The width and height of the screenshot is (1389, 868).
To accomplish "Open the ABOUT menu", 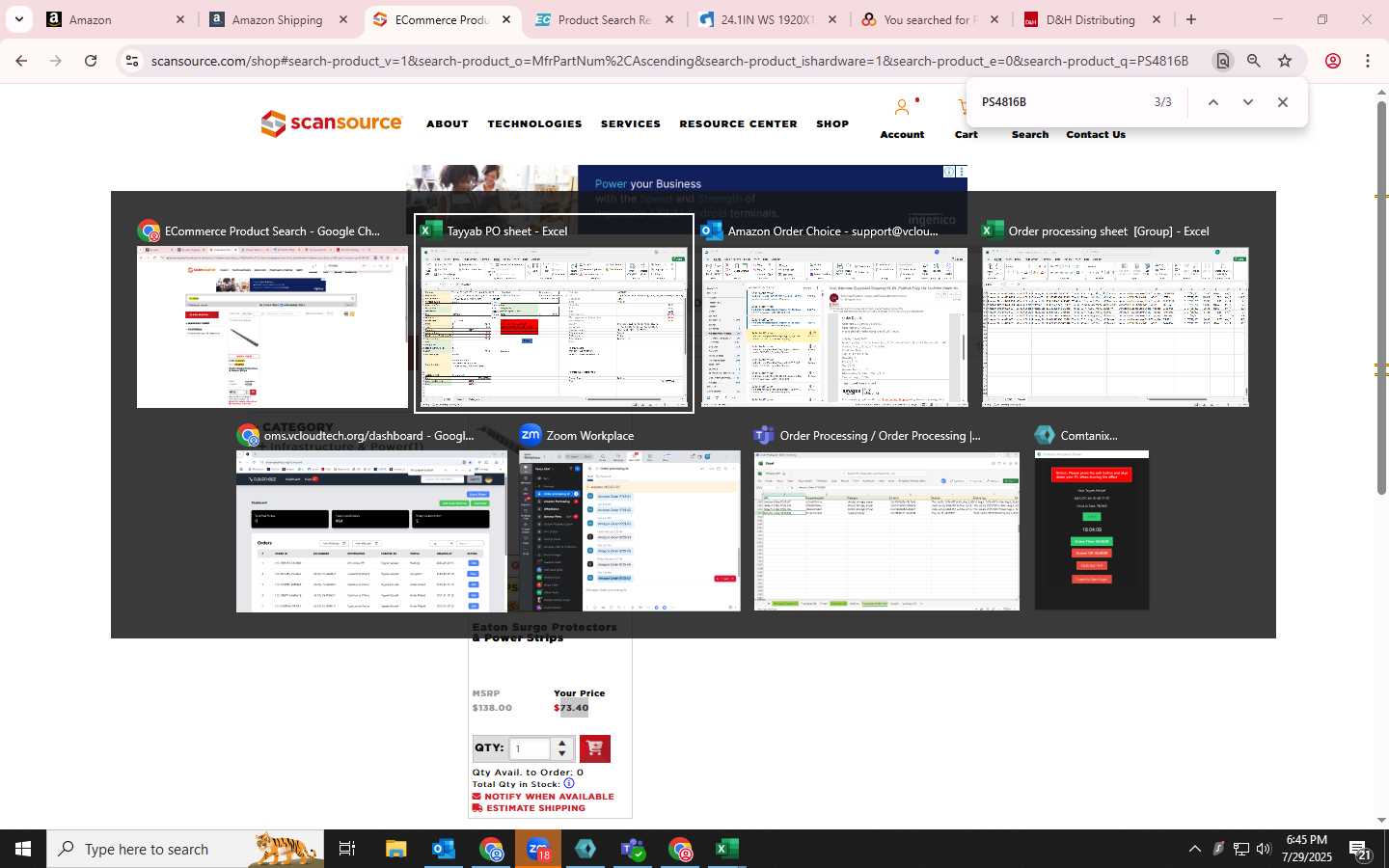I will point(448,124).
